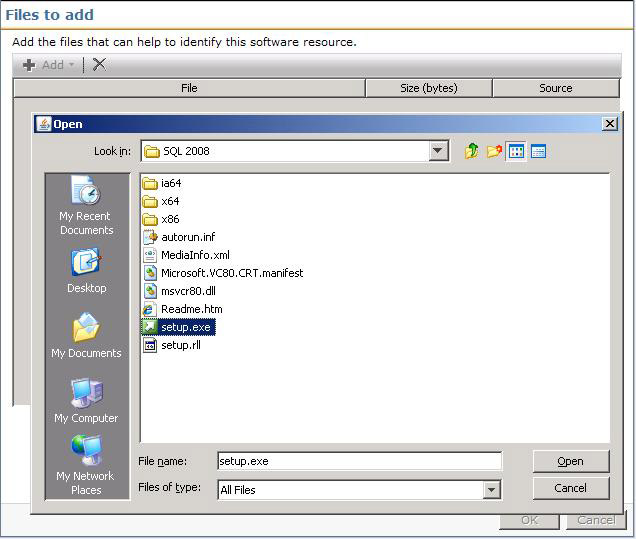
Task: Select setup.rll file
Action: point(172,345)
